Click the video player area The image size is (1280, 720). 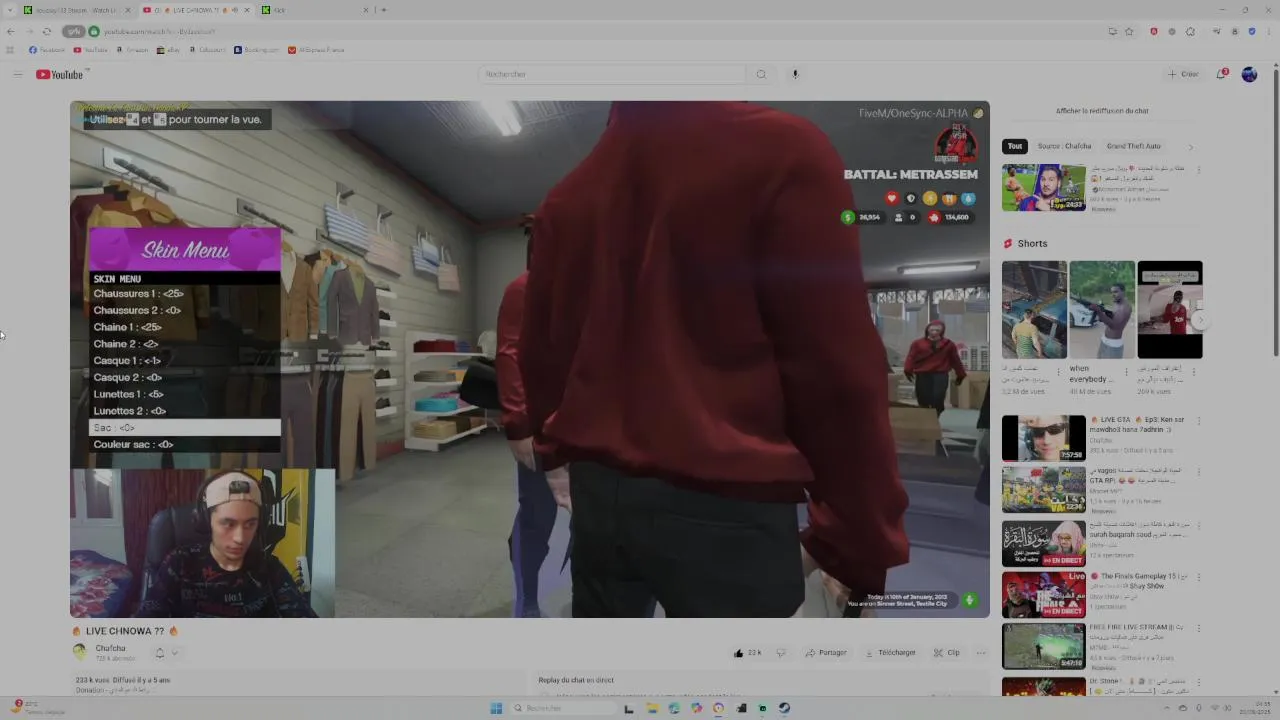click(x=529, y=359)
